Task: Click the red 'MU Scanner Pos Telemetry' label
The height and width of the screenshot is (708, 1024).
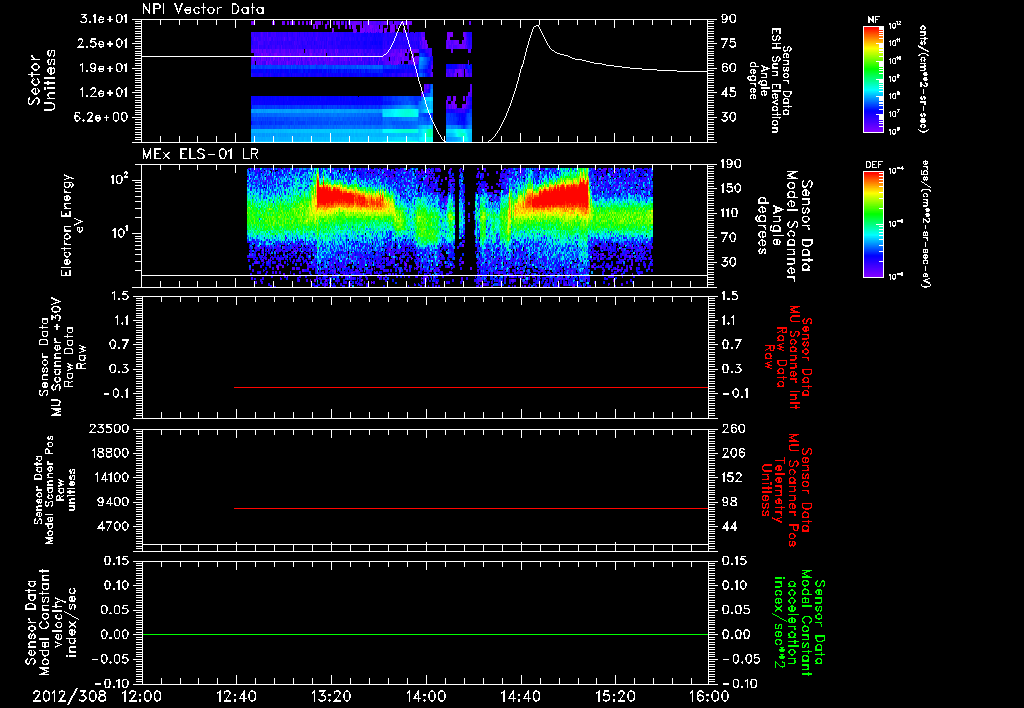Action: tap(786, 490)
